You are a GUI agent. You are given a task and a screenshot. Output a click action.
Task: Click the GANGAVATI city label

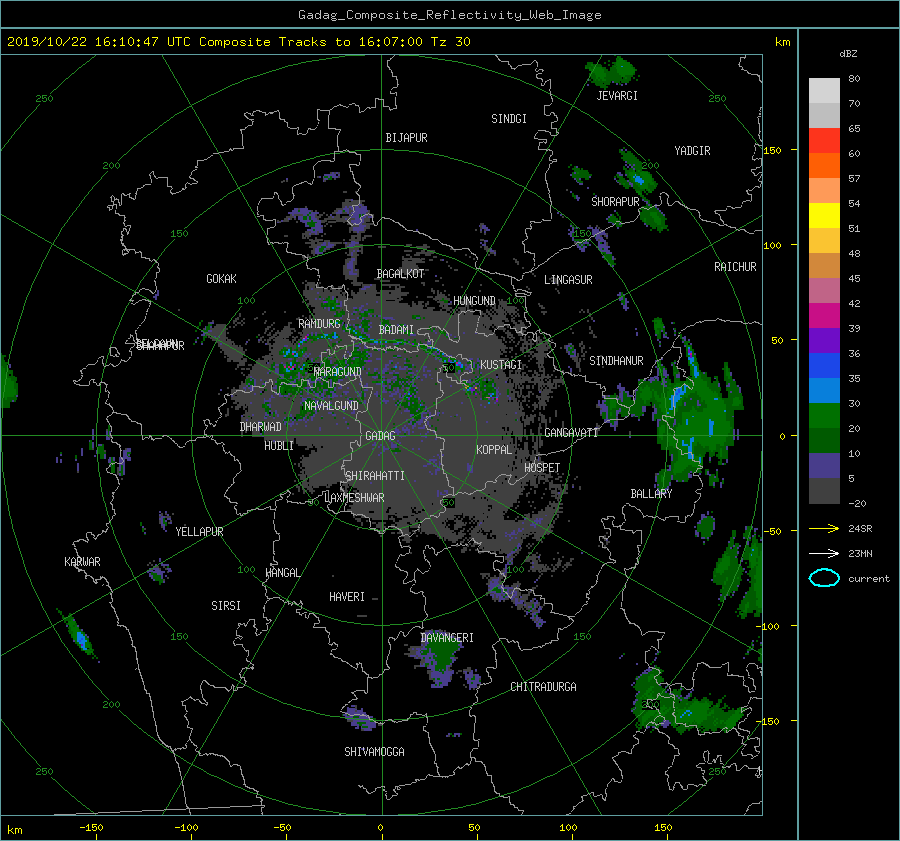click(571, 433)
